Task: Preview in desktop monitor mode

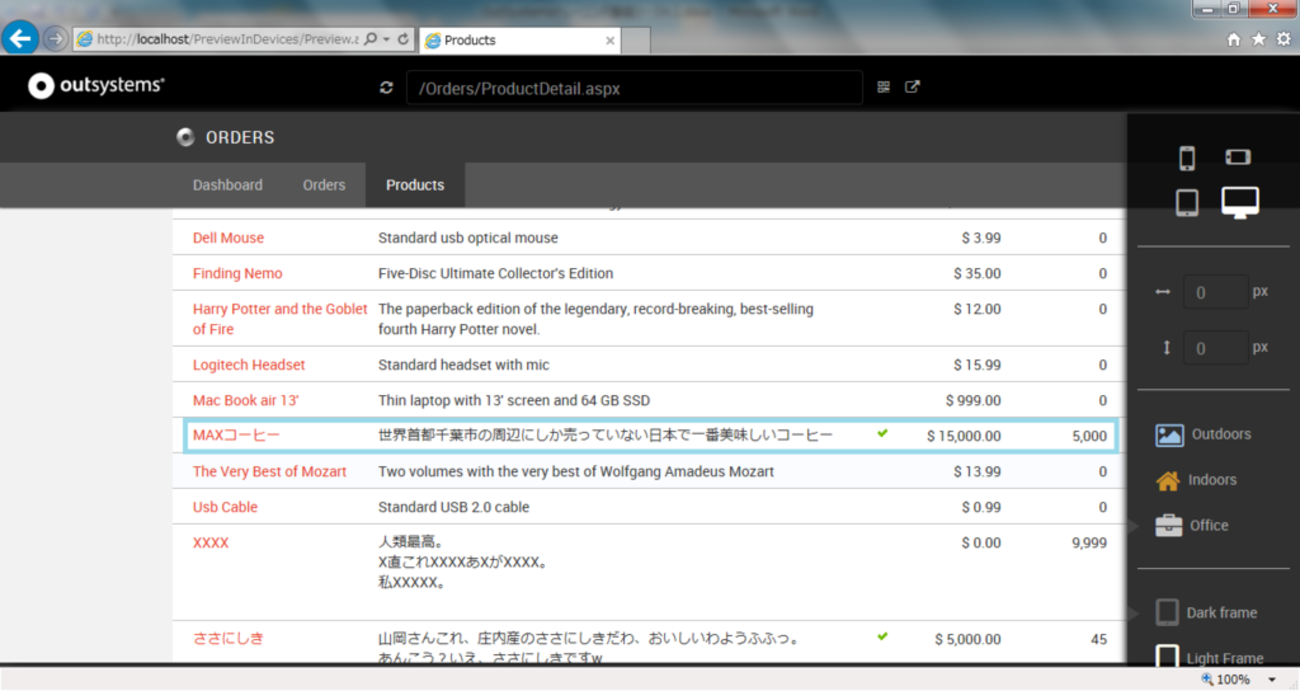Action: click(x=1240, y=203)
